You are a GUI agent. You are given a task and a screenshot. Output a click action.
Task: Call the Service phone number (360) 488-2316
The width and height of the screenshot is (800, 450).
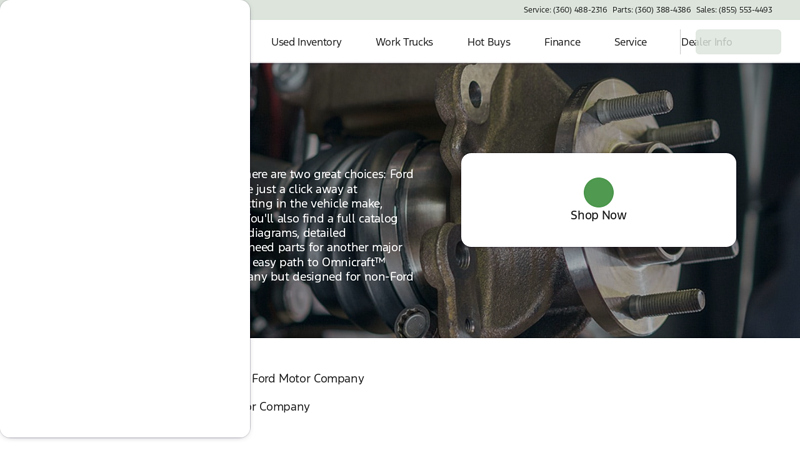(580, 10)
